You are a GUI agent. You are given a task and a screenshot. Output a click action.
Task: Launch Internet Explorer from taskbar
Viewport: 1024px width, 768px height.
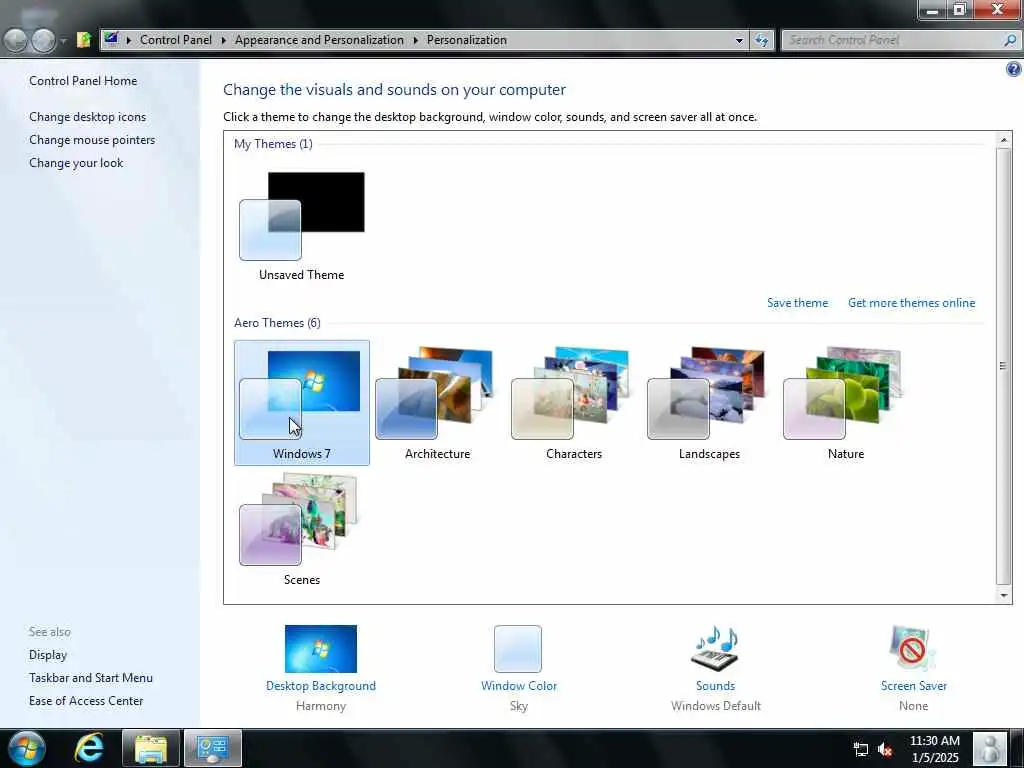point(88,748)
